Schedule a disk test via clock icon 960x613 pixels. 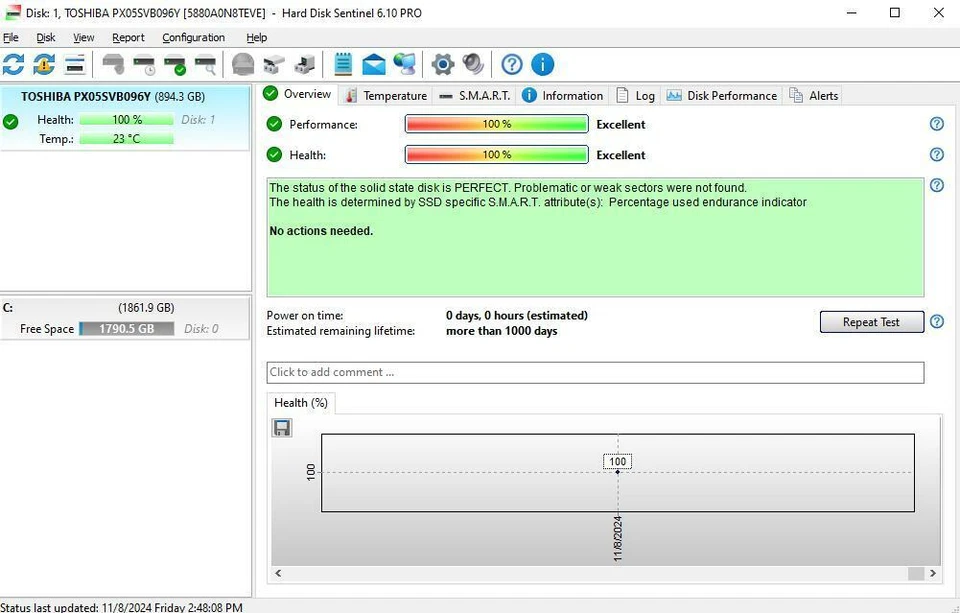144,64
